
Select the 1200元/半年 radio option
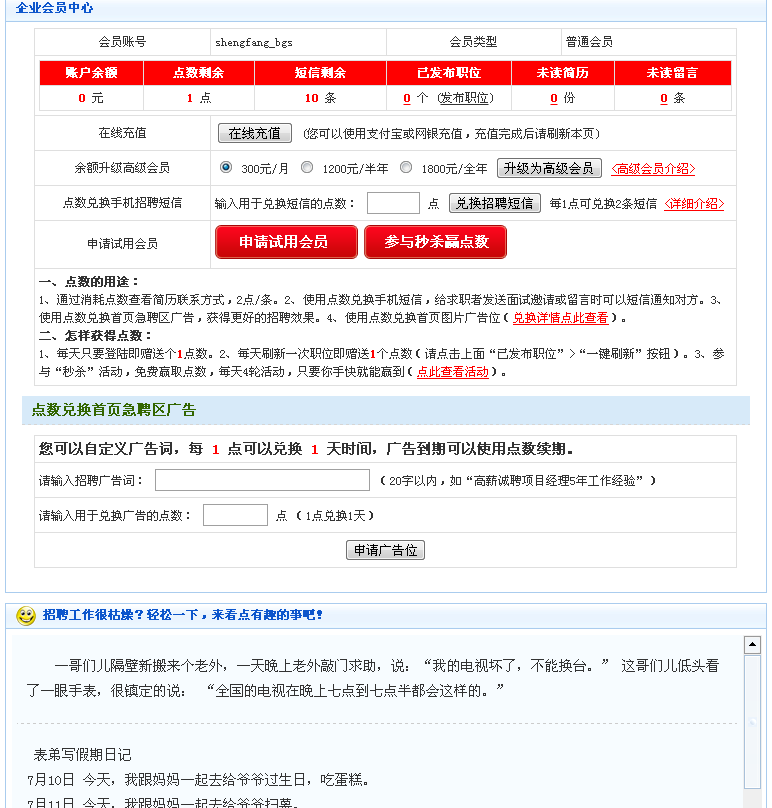click(307, 168)
